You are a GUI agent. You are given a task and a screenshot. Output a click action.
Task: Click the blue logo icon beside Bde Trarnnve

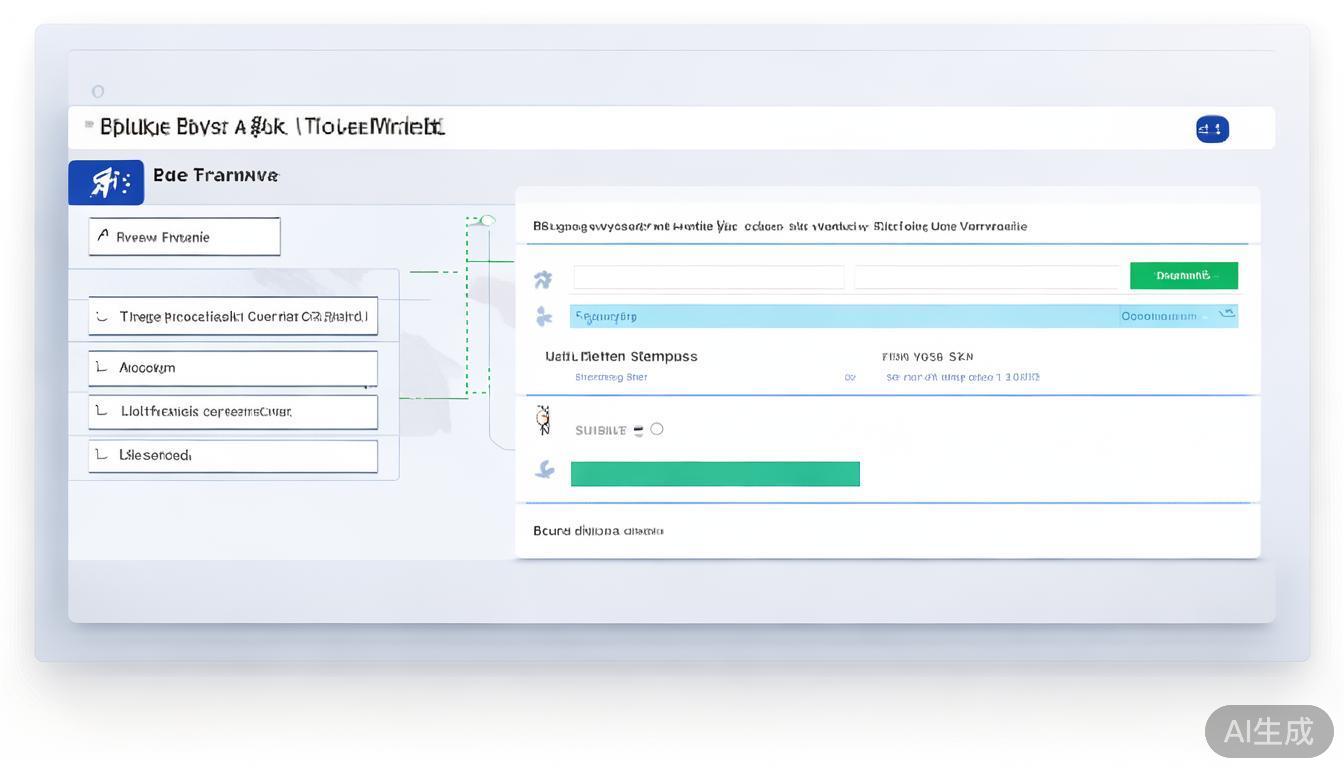(106, 183)
